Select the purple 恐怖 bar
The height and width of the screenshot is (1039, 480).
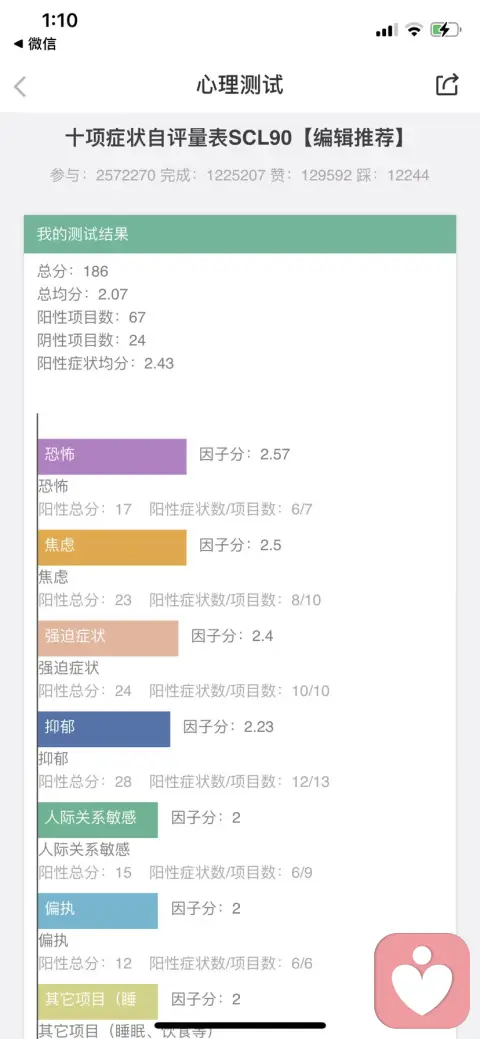click(112, 456)
